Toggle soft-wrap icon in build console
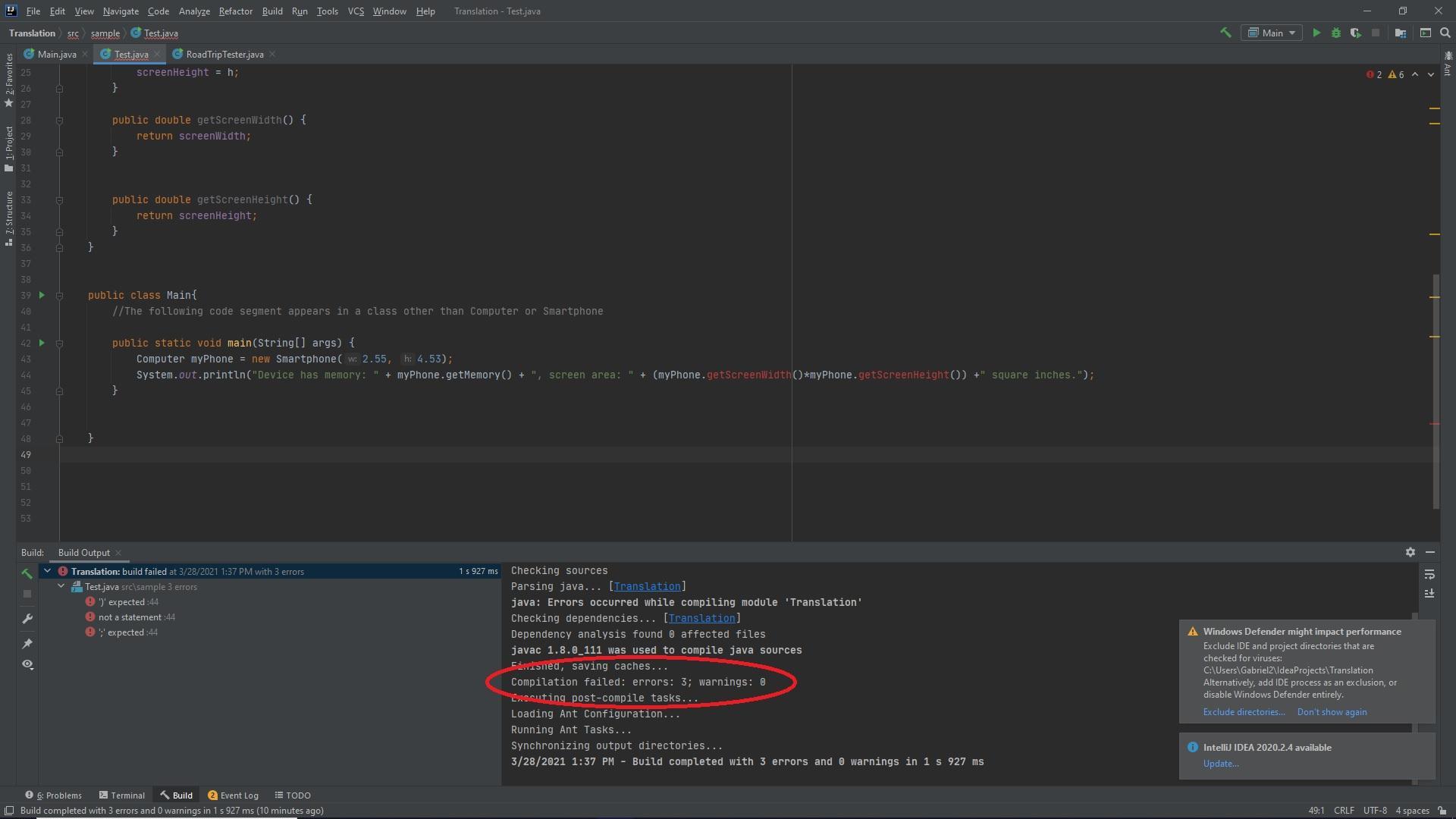 coord(1429,574)
